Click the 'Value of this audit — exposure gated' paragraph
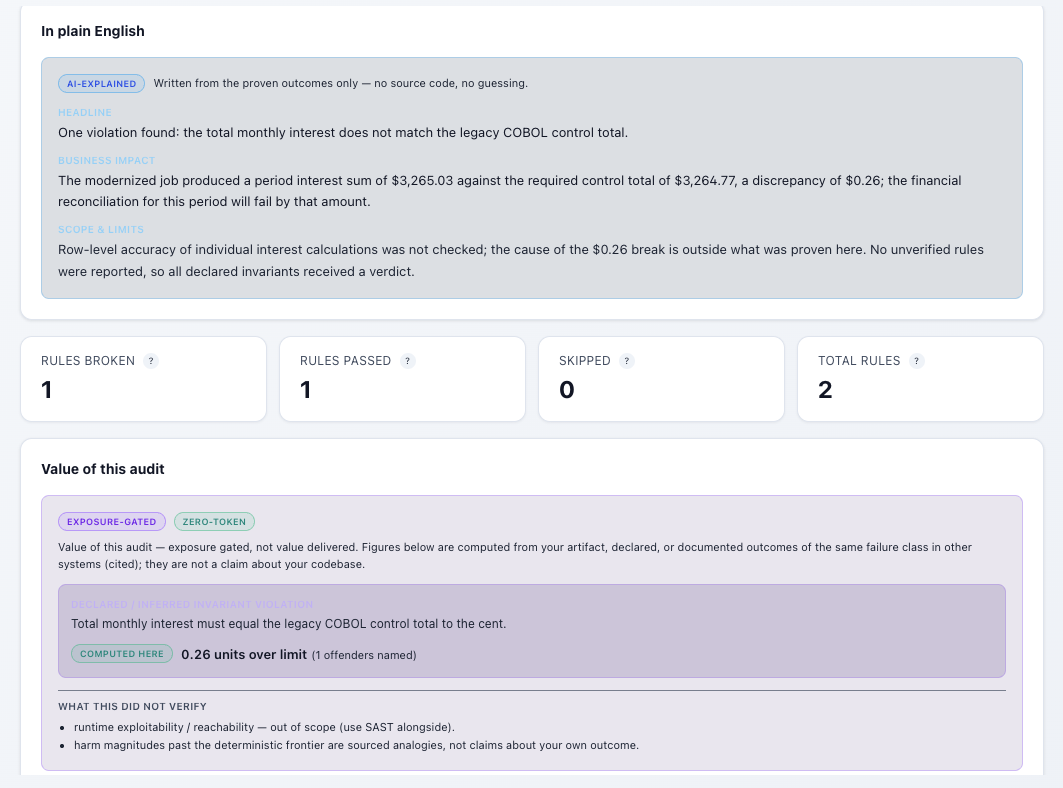Viewport: 1063px width, 788px height. click(x=515, y=556)
